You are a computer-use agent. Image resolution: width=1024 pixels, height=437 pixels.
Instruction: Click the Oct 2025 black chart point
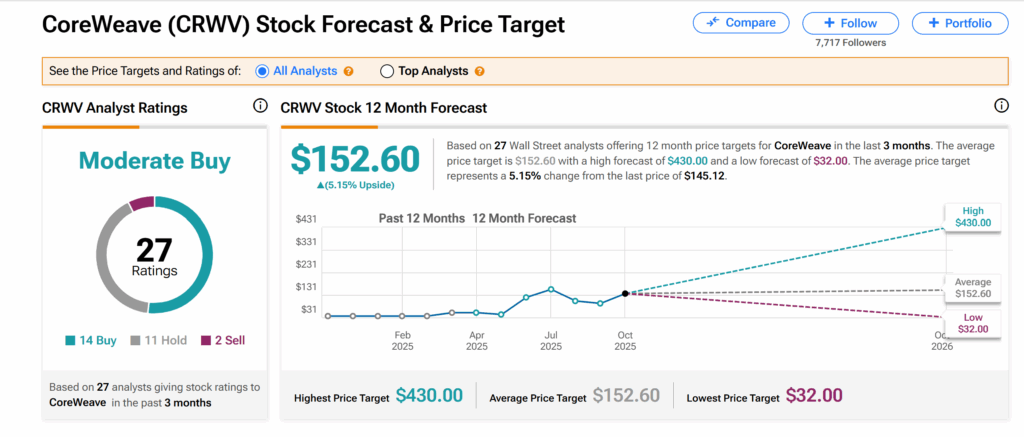tap(625, 293)
